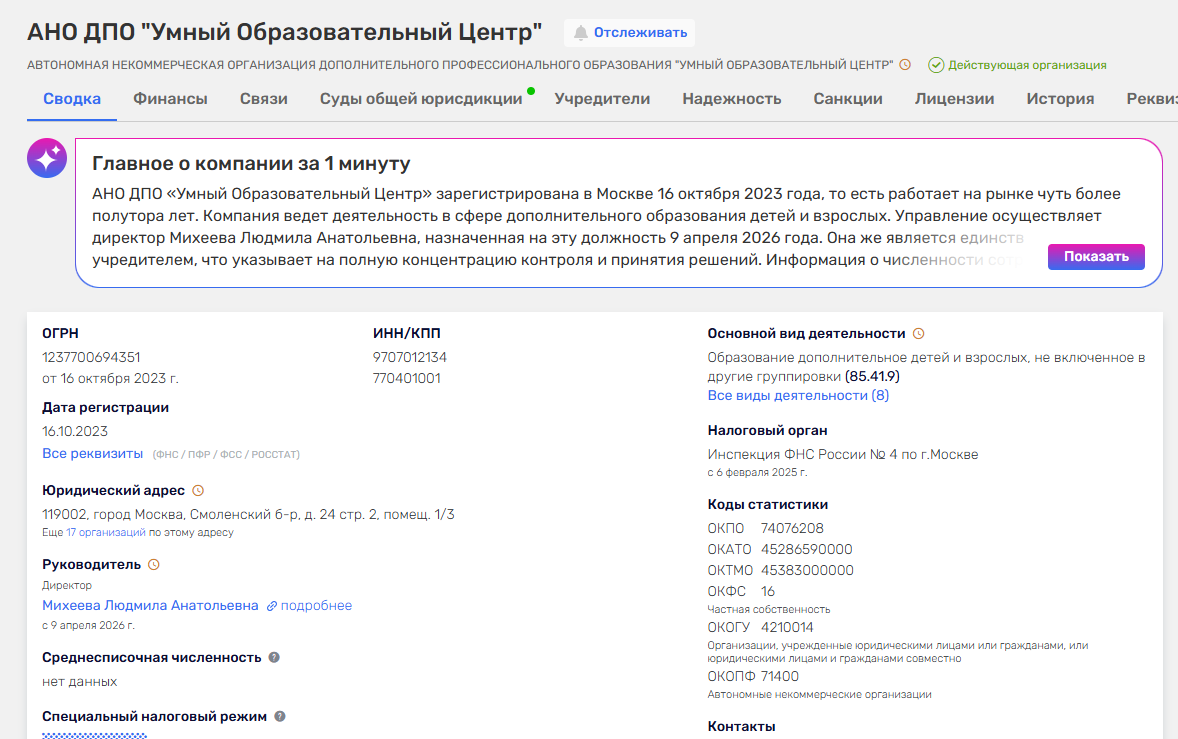Click clock icon beside Юридический адрес

[198, 490]
